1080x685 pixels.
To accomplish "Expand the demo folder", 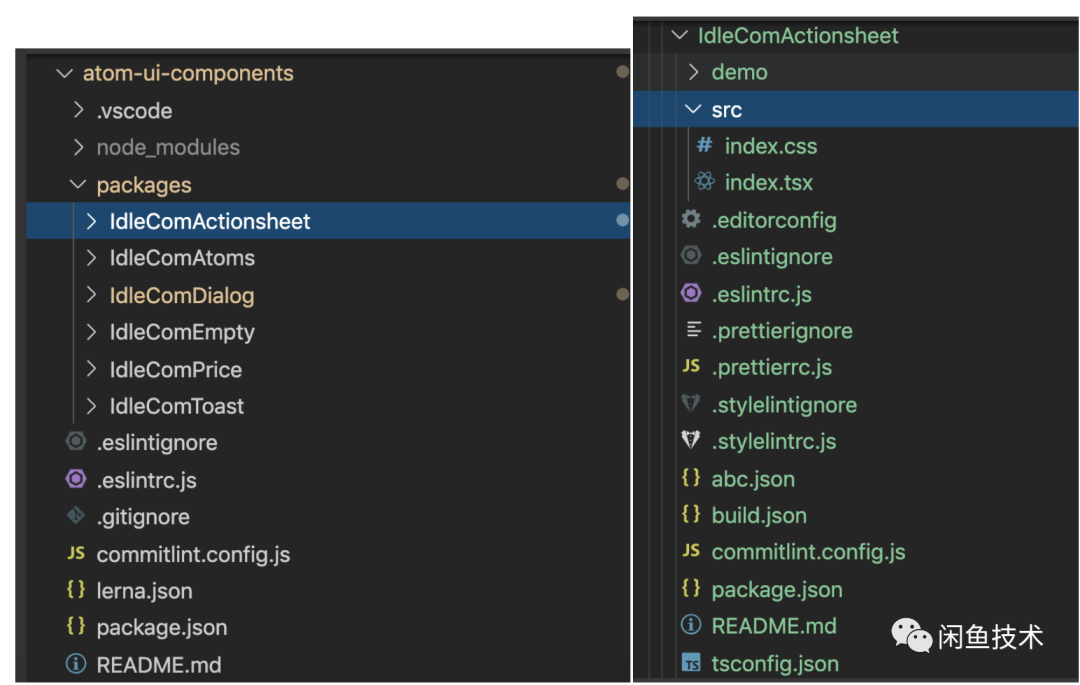I will click(694, 72).
